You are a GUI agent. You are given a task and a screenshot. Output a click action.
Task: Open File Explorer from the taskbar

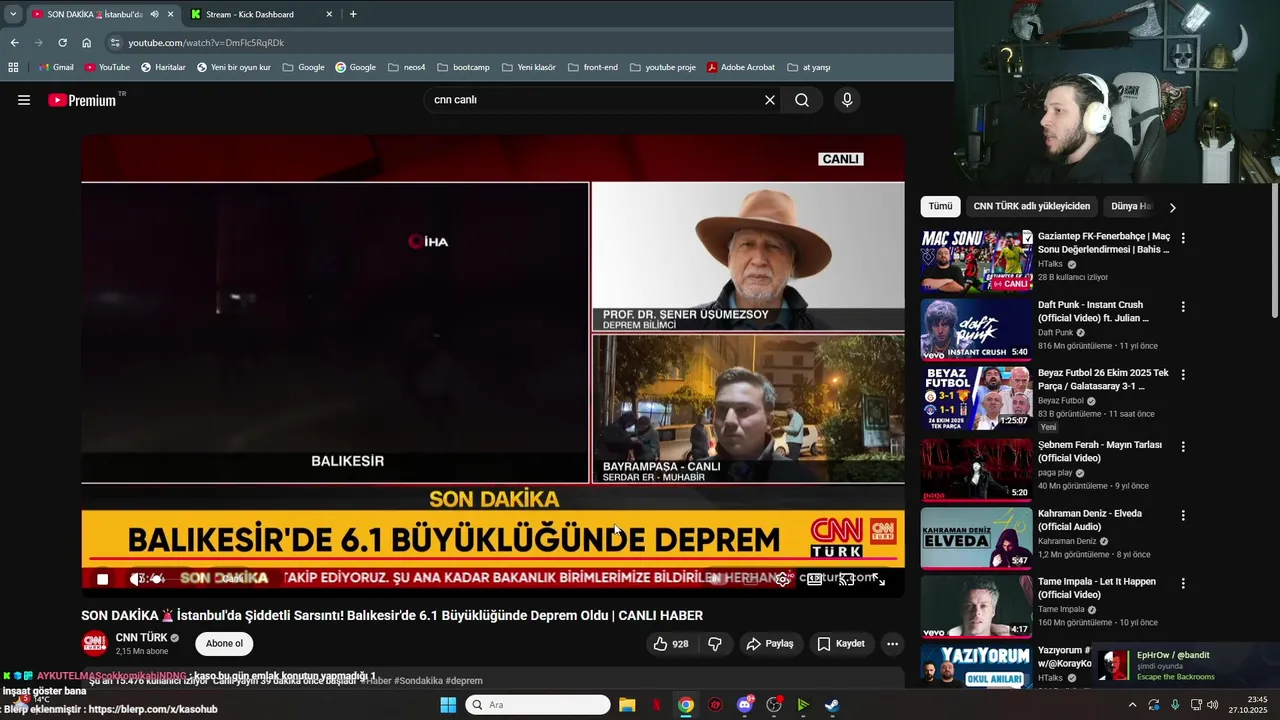[x=626, y=705]
